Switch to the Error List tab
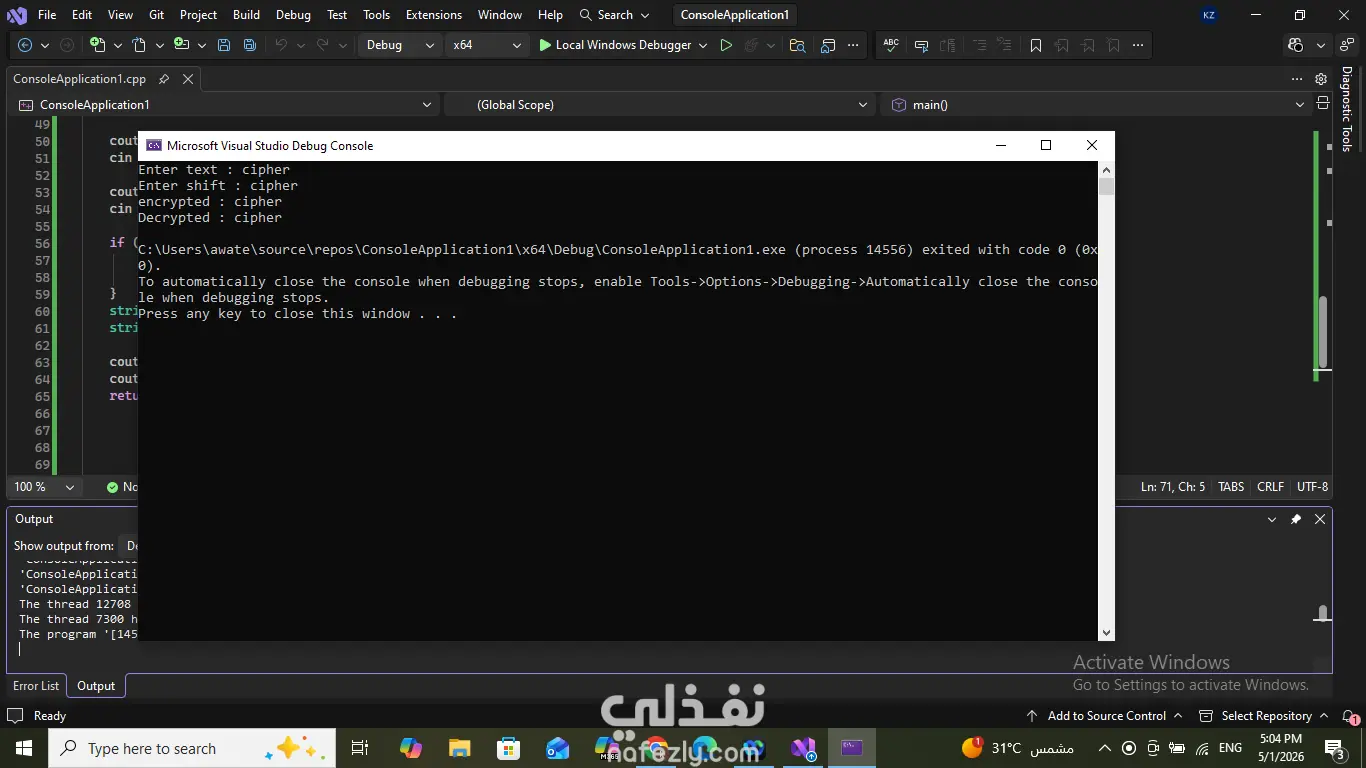1366x768 pixels. tap(36, 686)
